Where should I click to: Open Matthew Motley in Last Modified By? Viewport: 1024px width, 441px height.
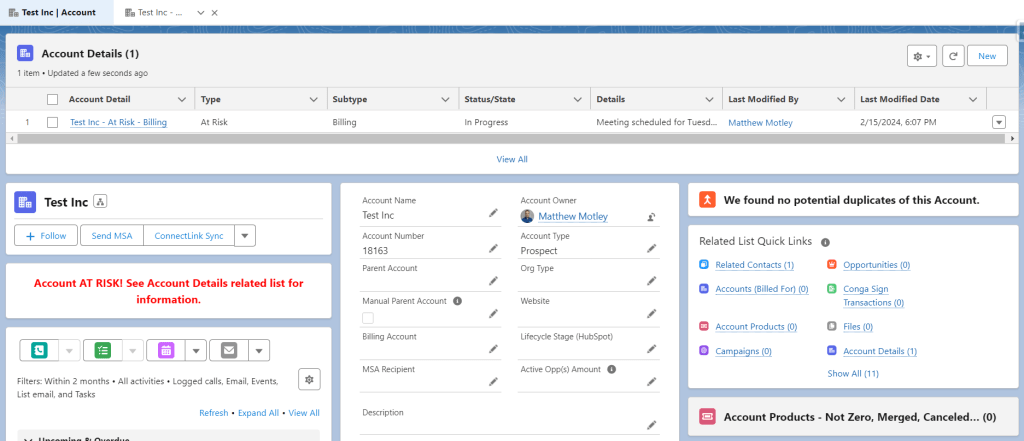760,122
